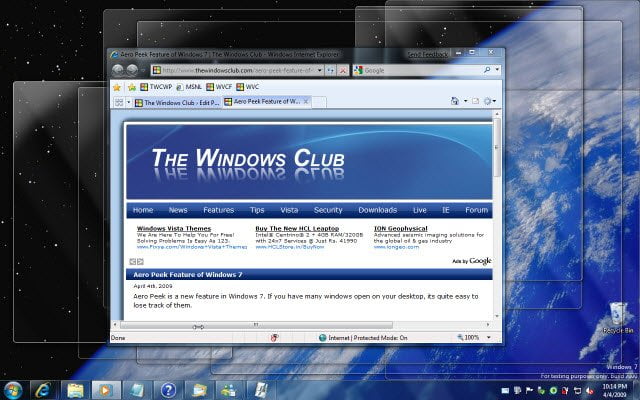Click the volume speaker tray icon

click(x=589, y=391)
